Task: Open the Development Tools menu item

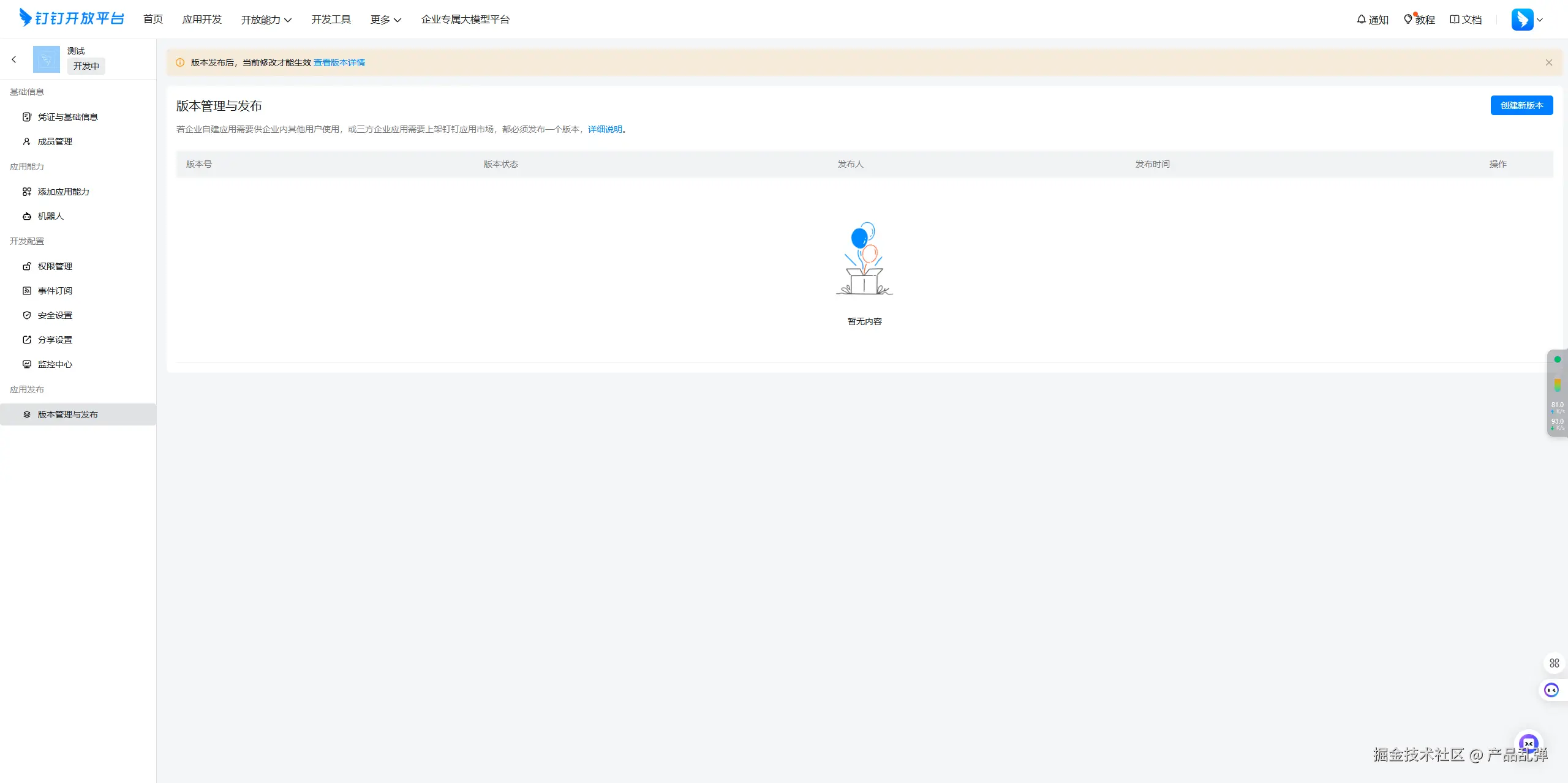Action: click(x=331, y=20)
